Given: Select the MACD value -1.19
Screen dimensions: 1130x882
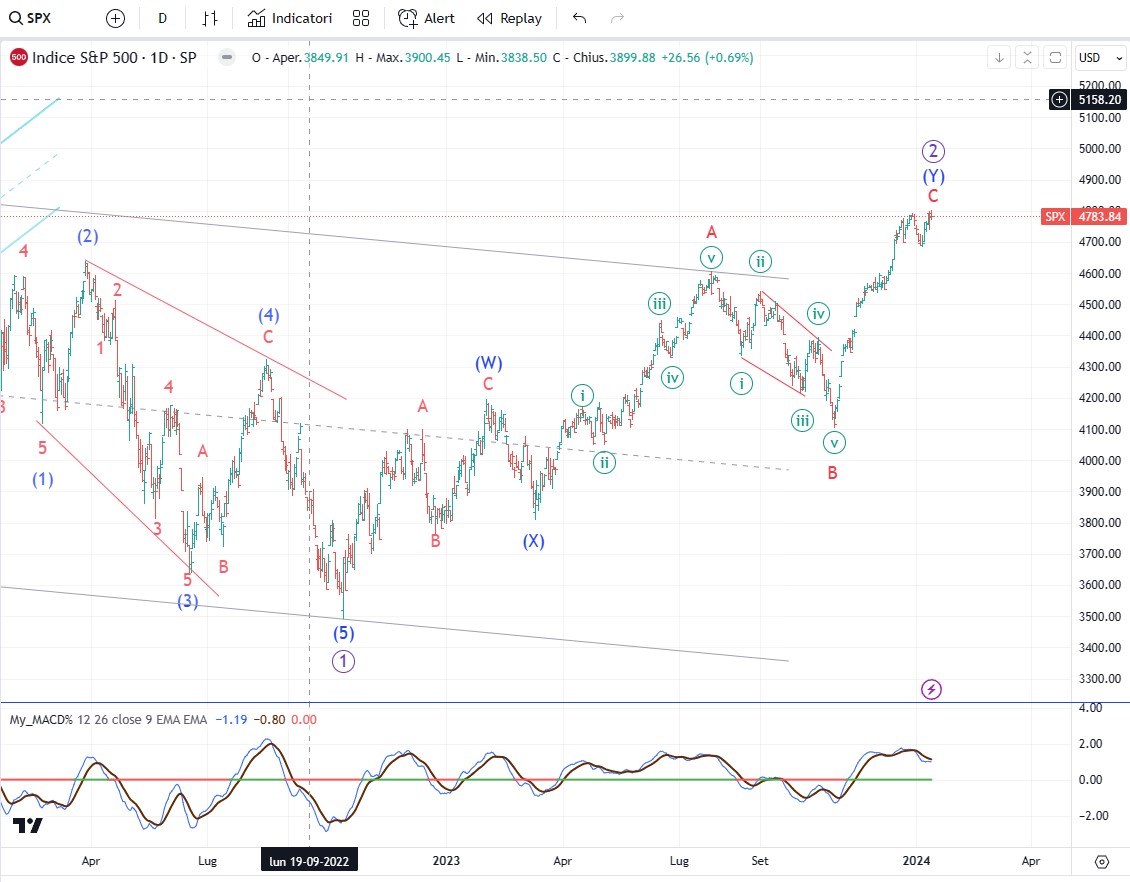Looking at the screenshot, I should point(231,719).
